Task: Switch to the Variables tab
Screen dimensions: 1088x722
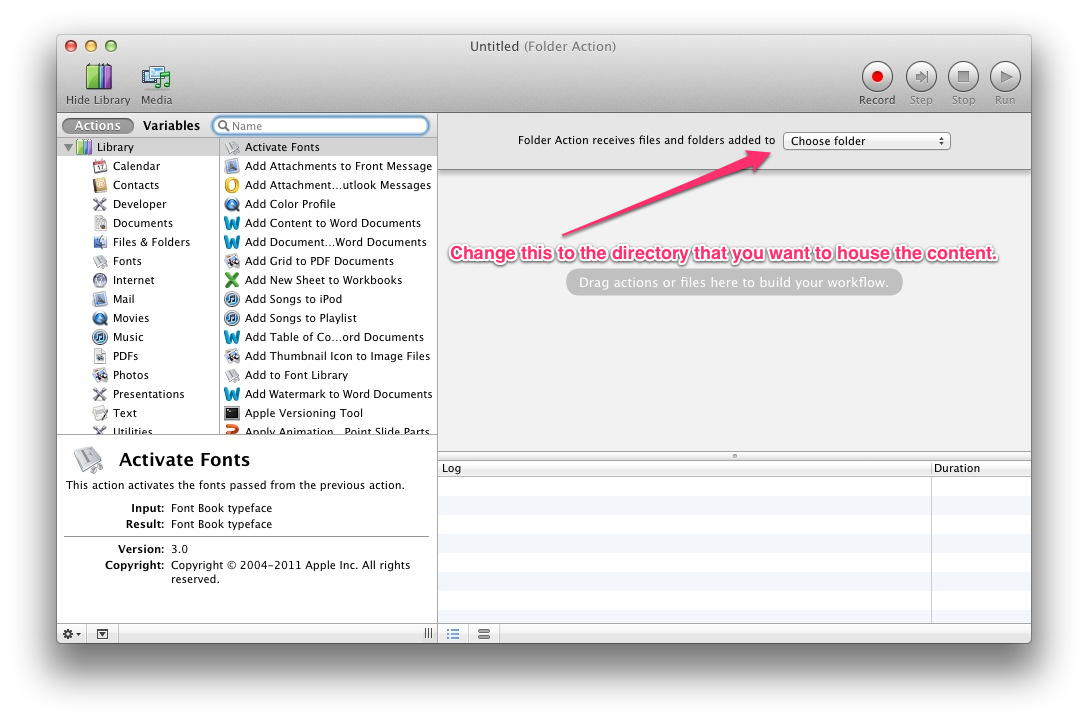Action: click(x=171, y=126)
